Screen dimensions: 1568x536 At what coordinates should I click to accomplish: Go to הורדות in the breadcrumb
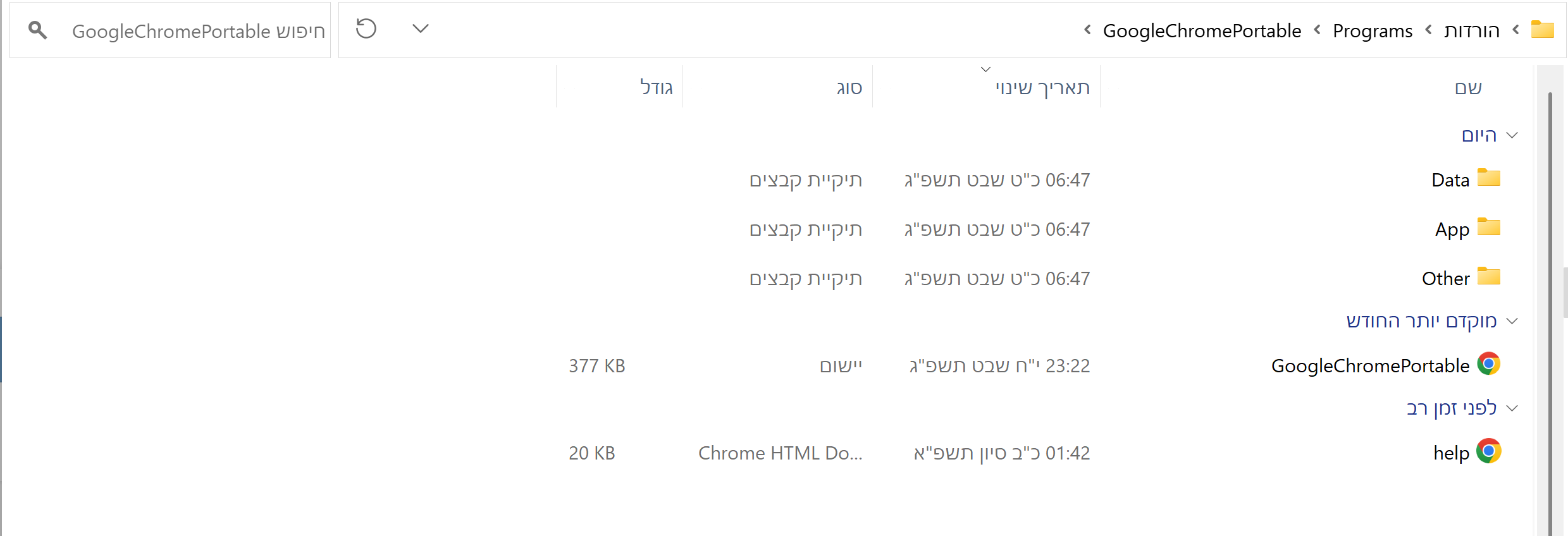[x=1472, y=31]
